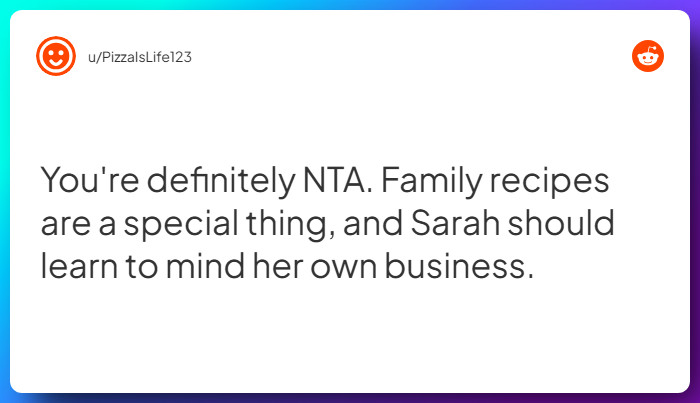Click the word "should" in the comment

click(559, 224)
